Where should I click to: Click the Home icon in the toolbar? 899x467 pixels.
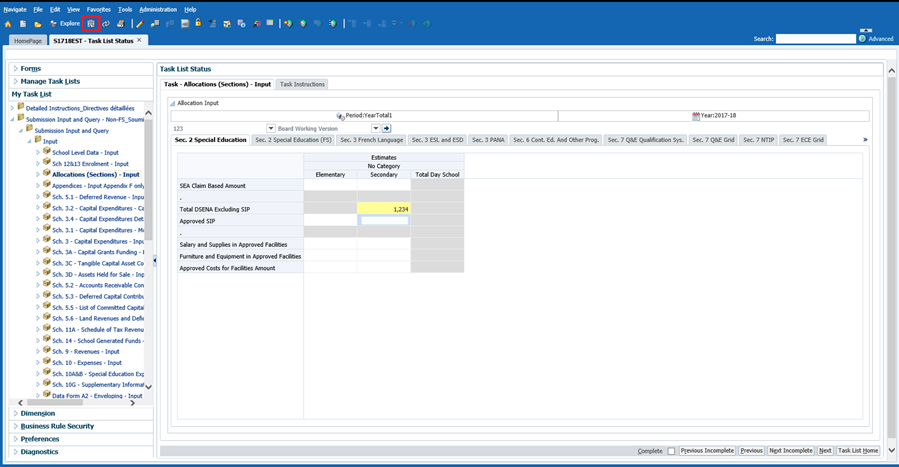tap(9, 23)
